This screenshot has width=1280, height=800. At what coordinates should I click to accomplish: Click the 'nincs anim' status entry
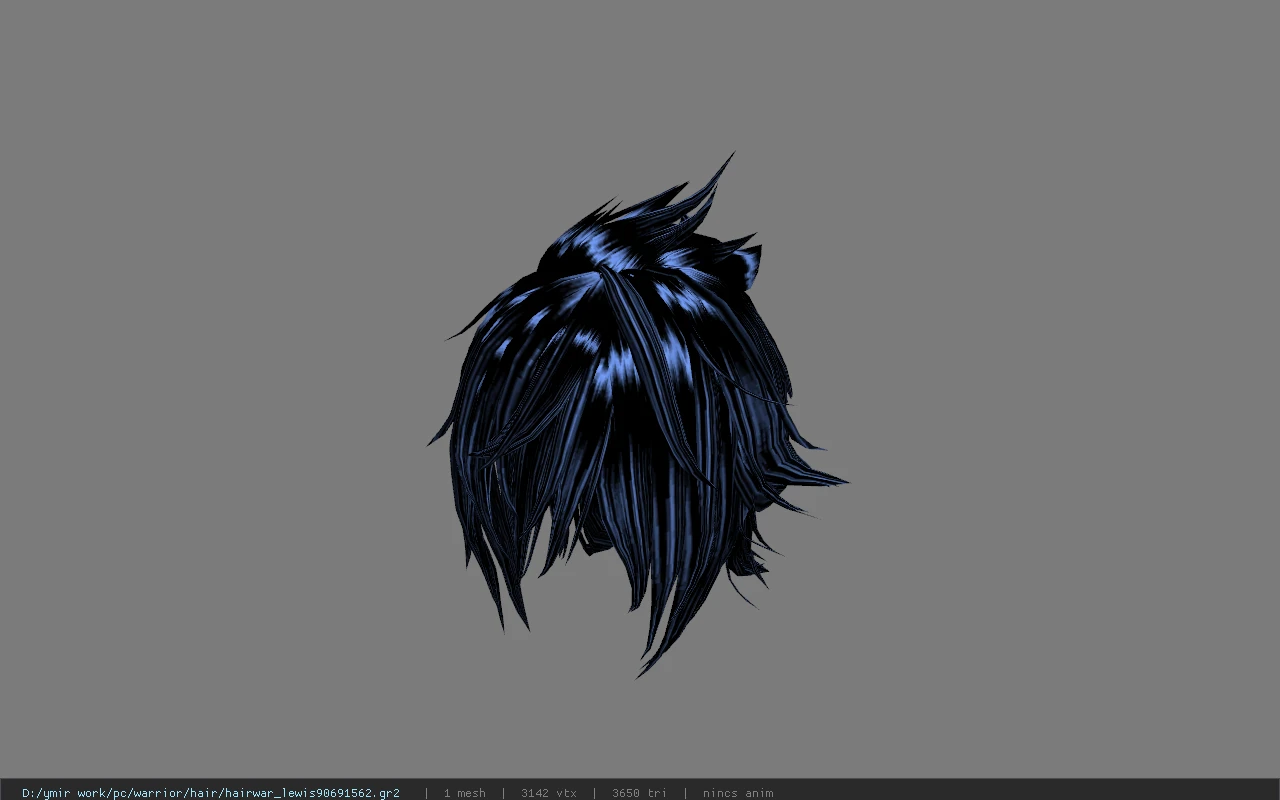point(738,793)
